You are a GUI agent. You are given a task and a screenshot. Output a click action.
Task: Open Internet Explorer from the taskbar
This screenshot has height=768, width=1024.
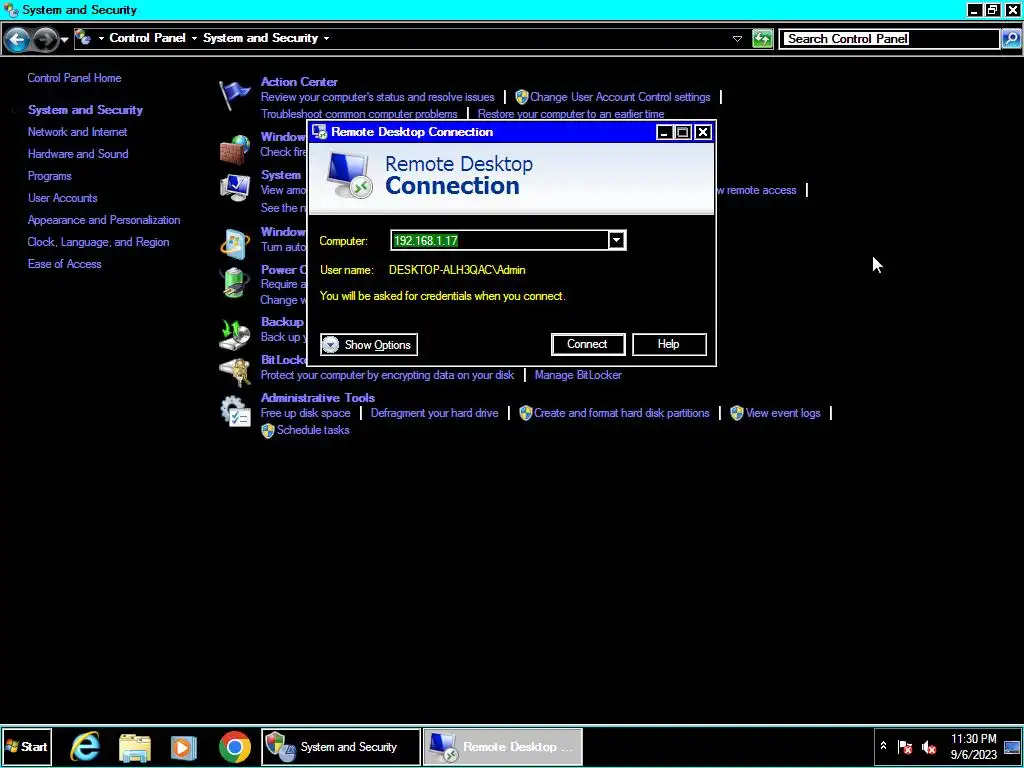(x=86, y=746)
